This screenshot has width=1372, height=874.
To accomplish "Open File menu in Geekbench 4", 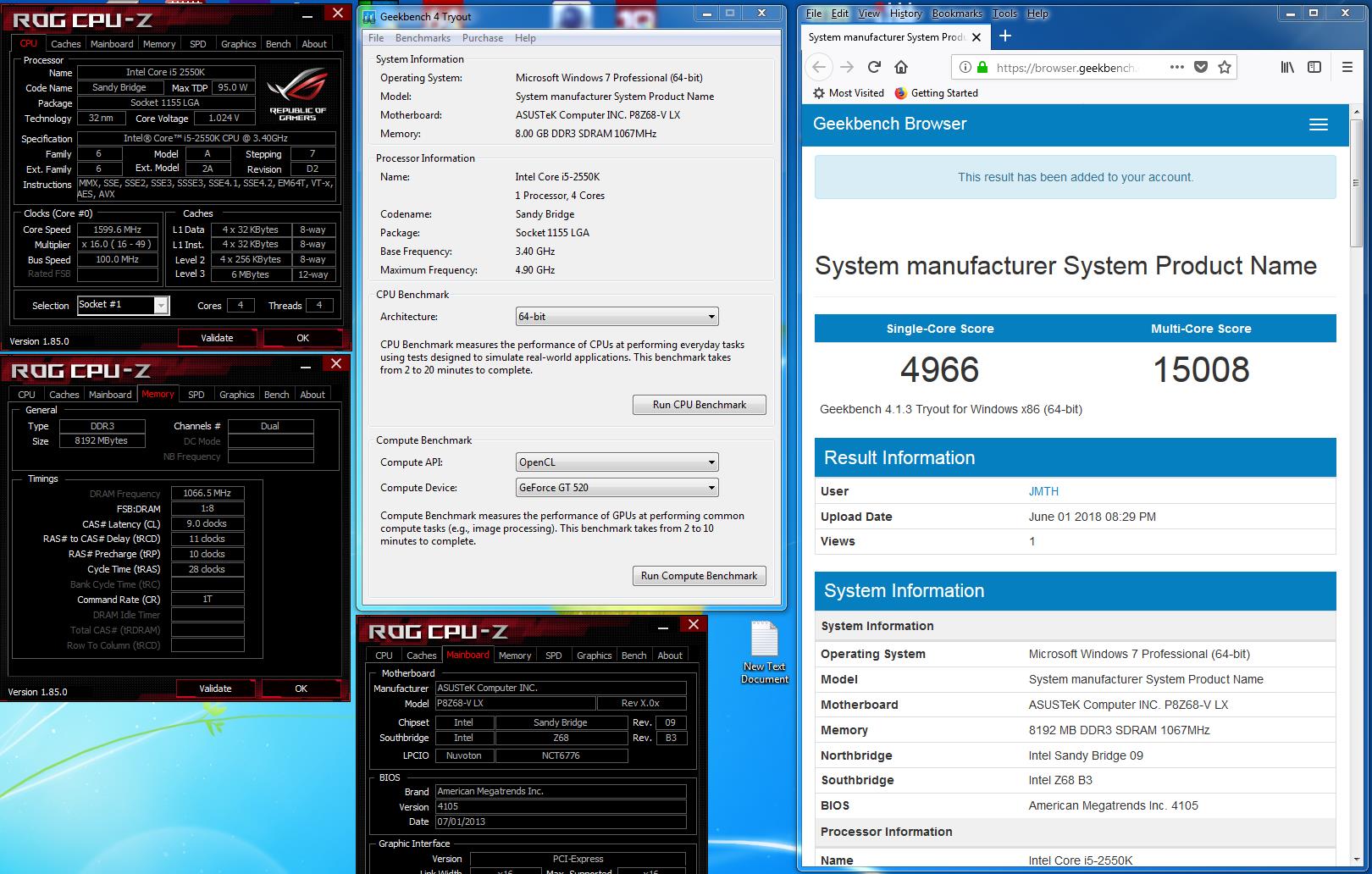I will pyautogui.click(x=376, y=38).
